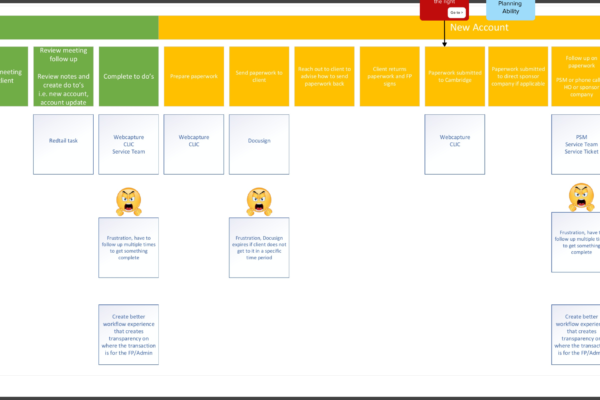Click the angry emoji below the Docusign box

click(x=259, y=201)
